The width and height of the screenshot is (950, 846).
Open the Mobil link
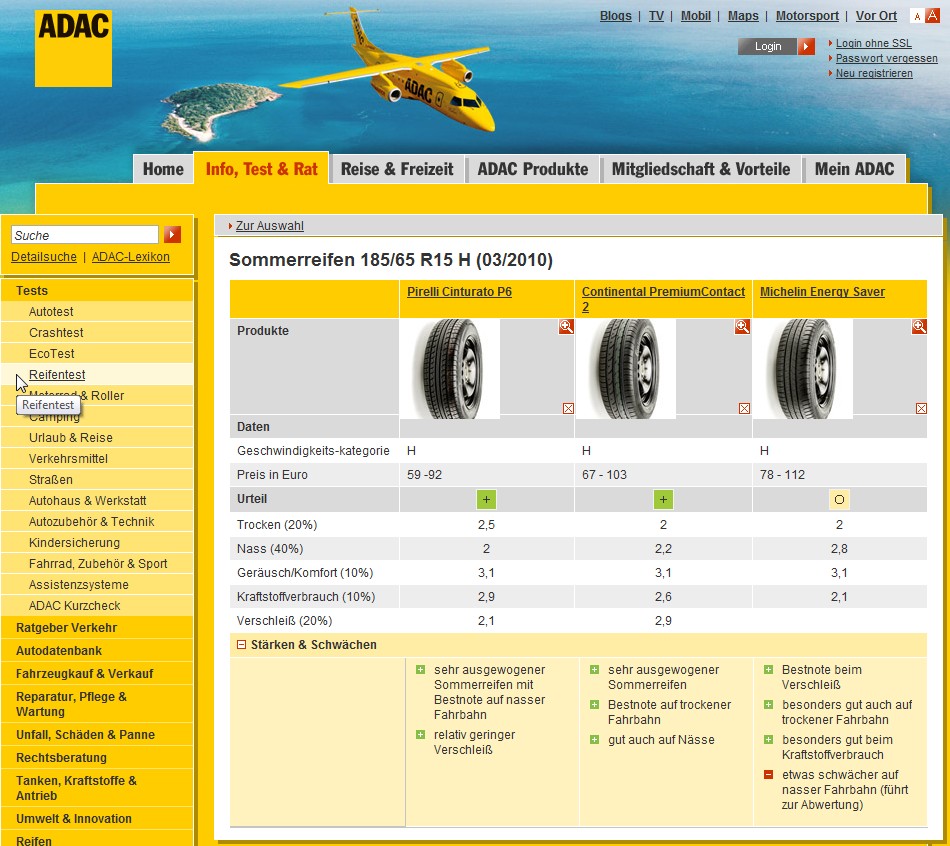click(x=696, y=16)
